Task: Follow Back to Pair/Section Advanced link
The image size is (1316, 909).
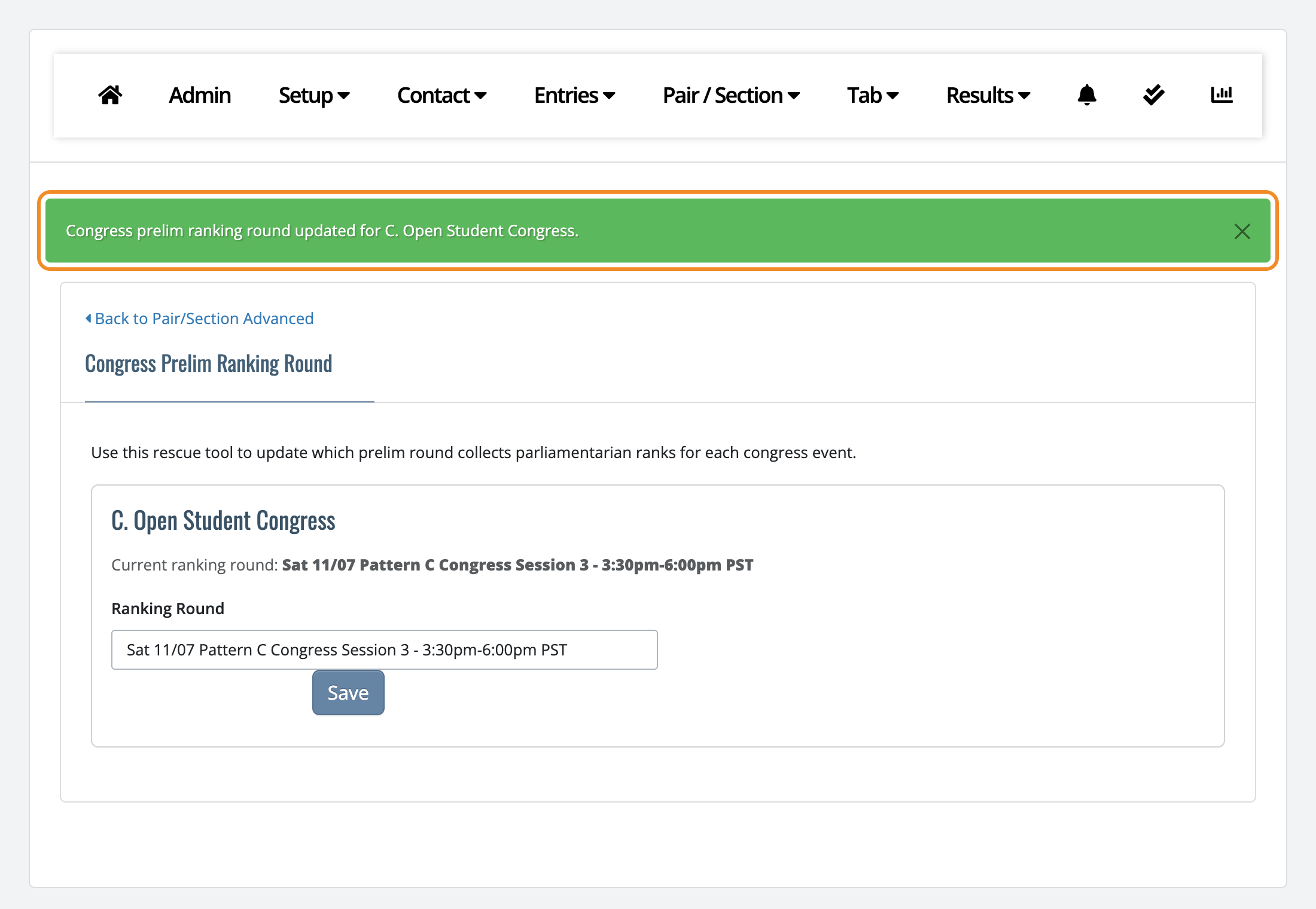Action: 200,319
